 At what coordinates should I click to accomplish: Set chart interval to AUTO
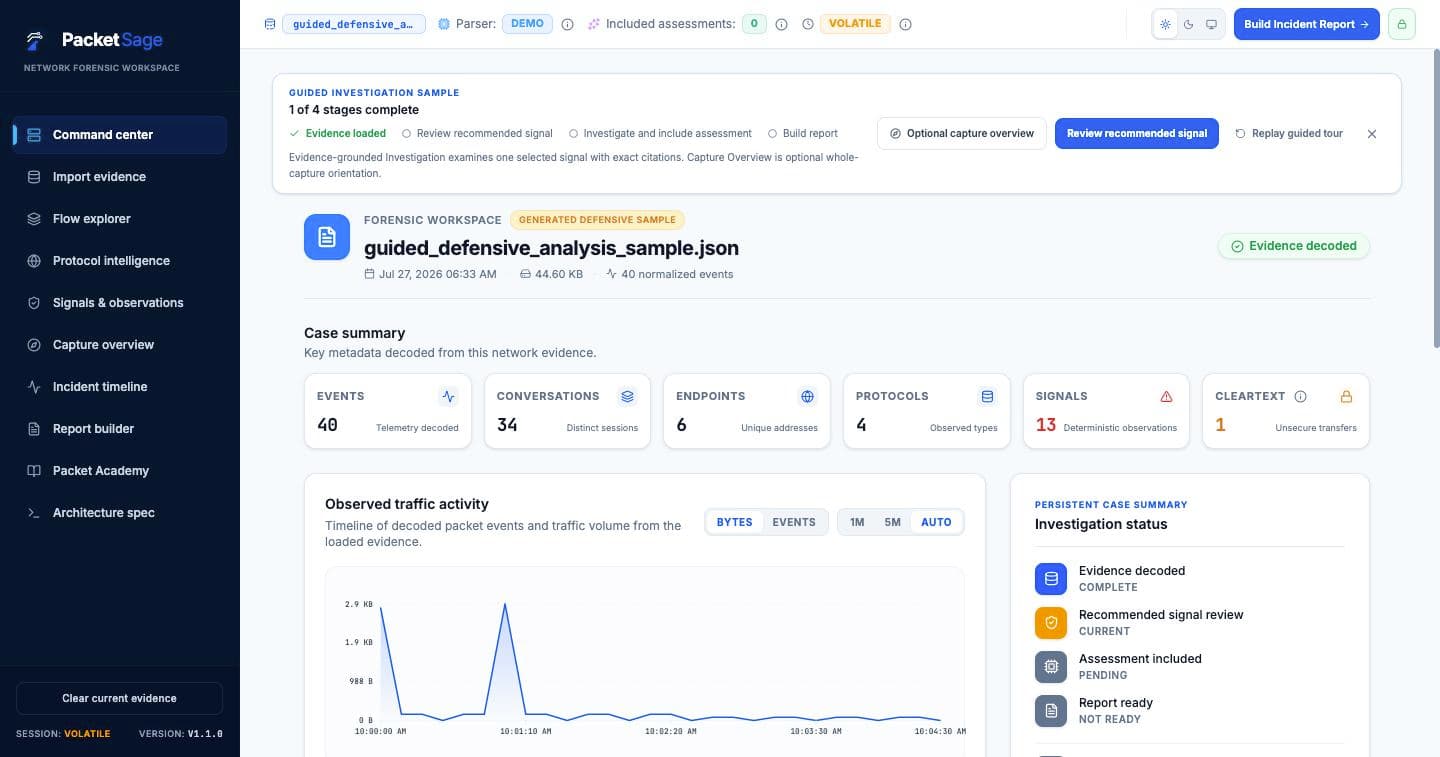tap(936, 522)
